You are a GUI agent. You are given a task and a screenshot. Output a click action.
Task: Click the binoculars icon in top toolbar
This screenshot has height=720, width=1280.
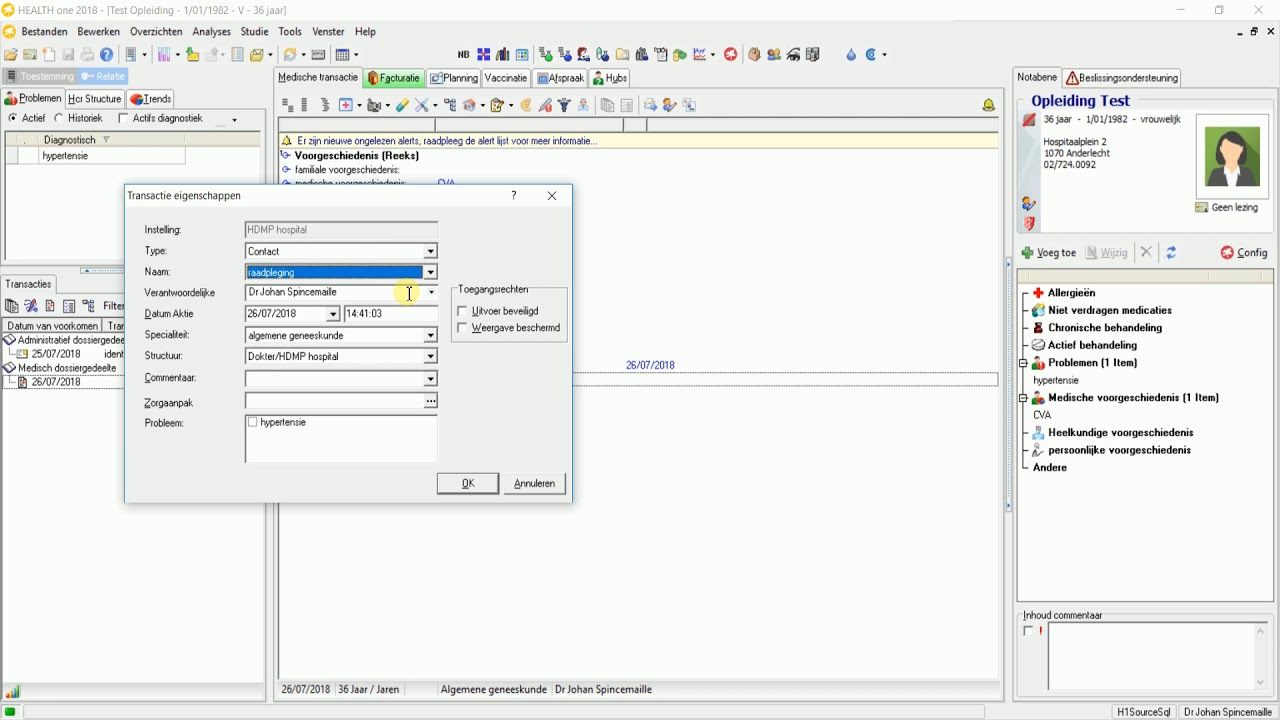tap(642, 55)
